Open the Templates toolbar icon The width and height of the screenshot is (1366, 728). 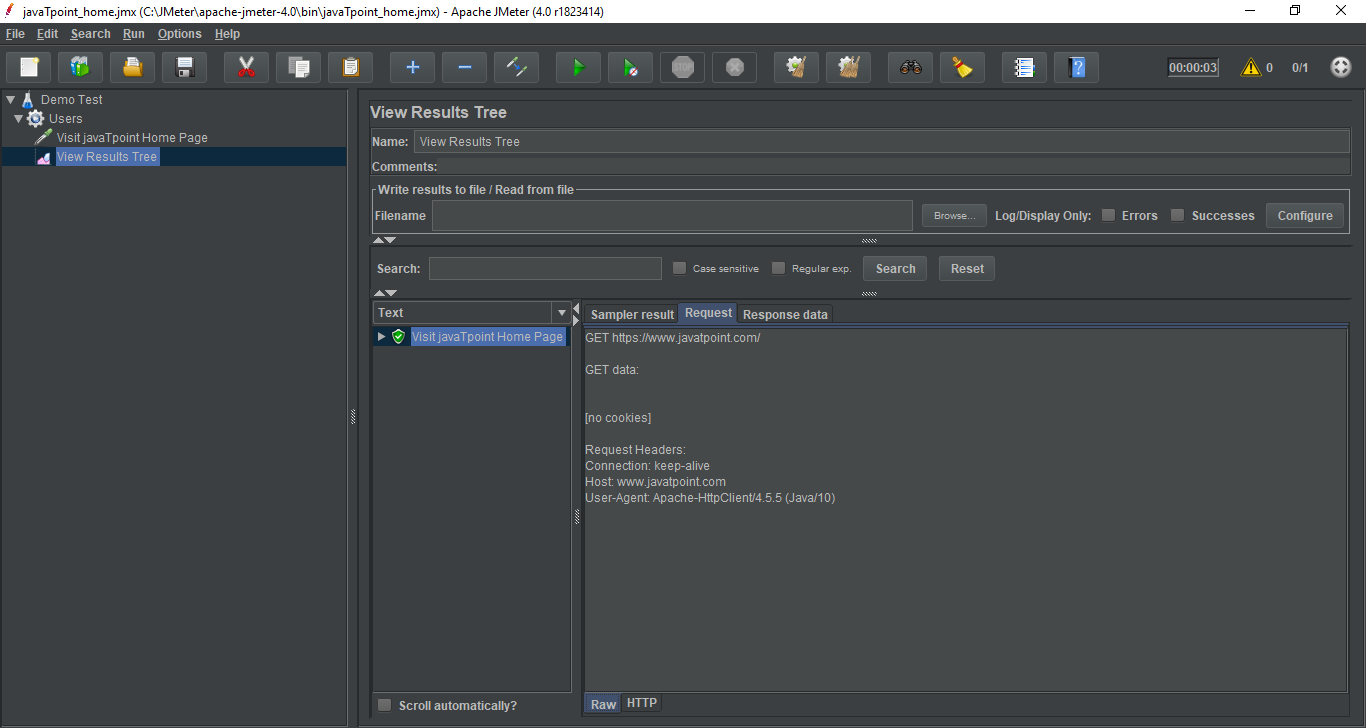[x=80, y=67]
